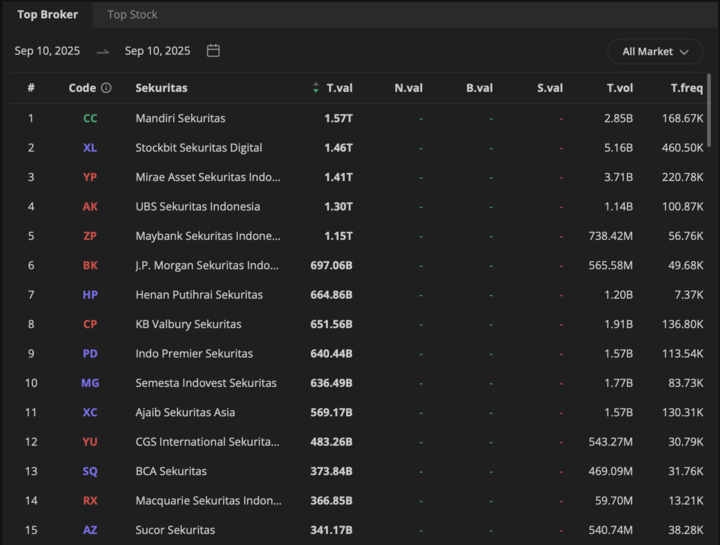Select Macquarie Sekuritas name
720x545 pixels.
pos(208,500)
